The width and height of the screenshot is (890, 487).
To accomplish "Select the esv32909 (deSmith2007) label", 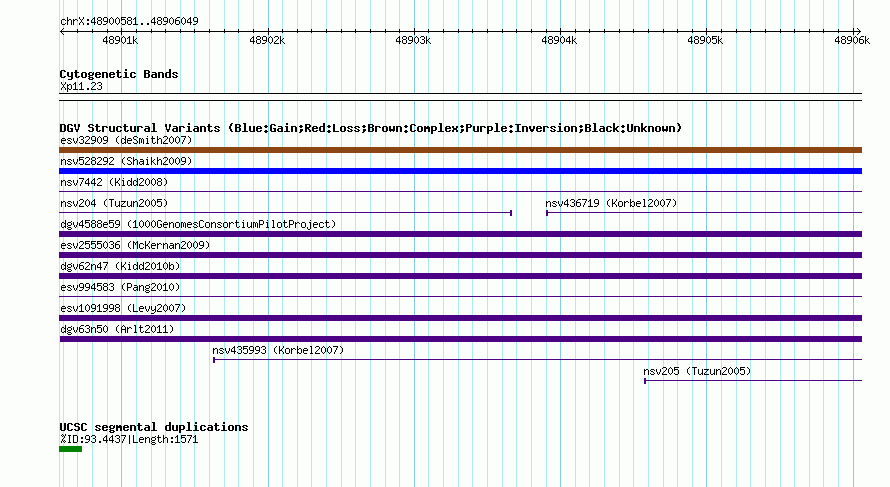I will coord(126,140).
